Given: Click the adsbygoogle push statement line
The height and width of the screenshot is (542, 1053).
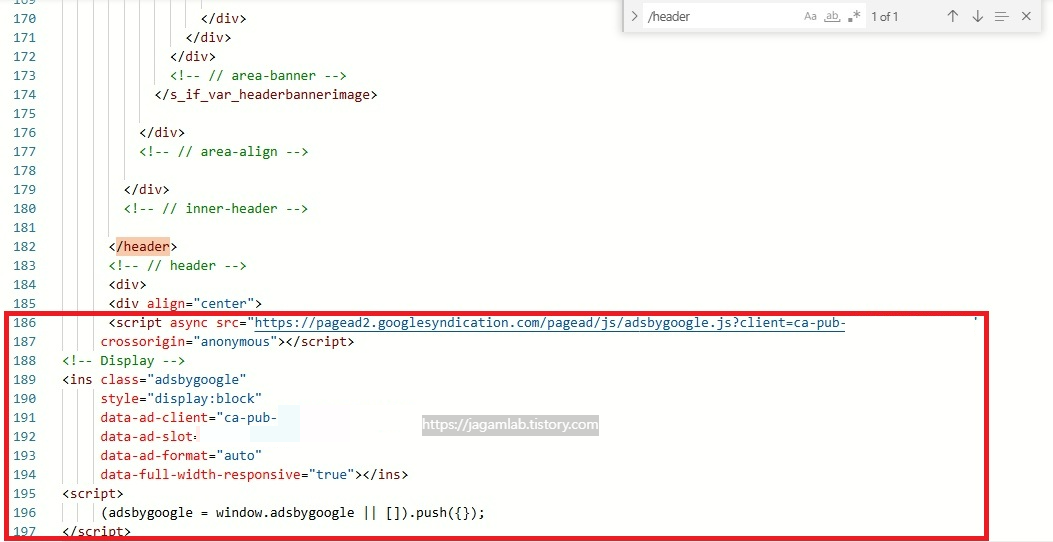Looking at the screenshot, I should pyautogui.click(x=293, y=512).
